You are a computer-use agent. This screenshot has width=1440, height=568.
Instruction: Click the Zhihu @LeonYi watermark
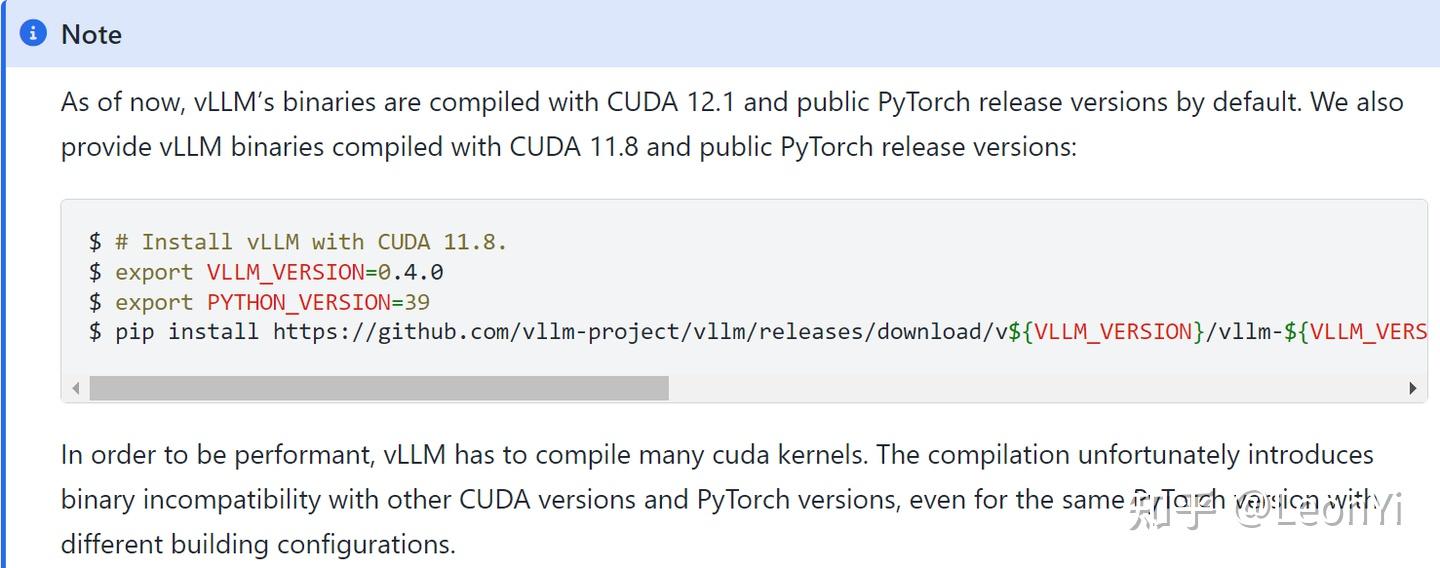1265,511
